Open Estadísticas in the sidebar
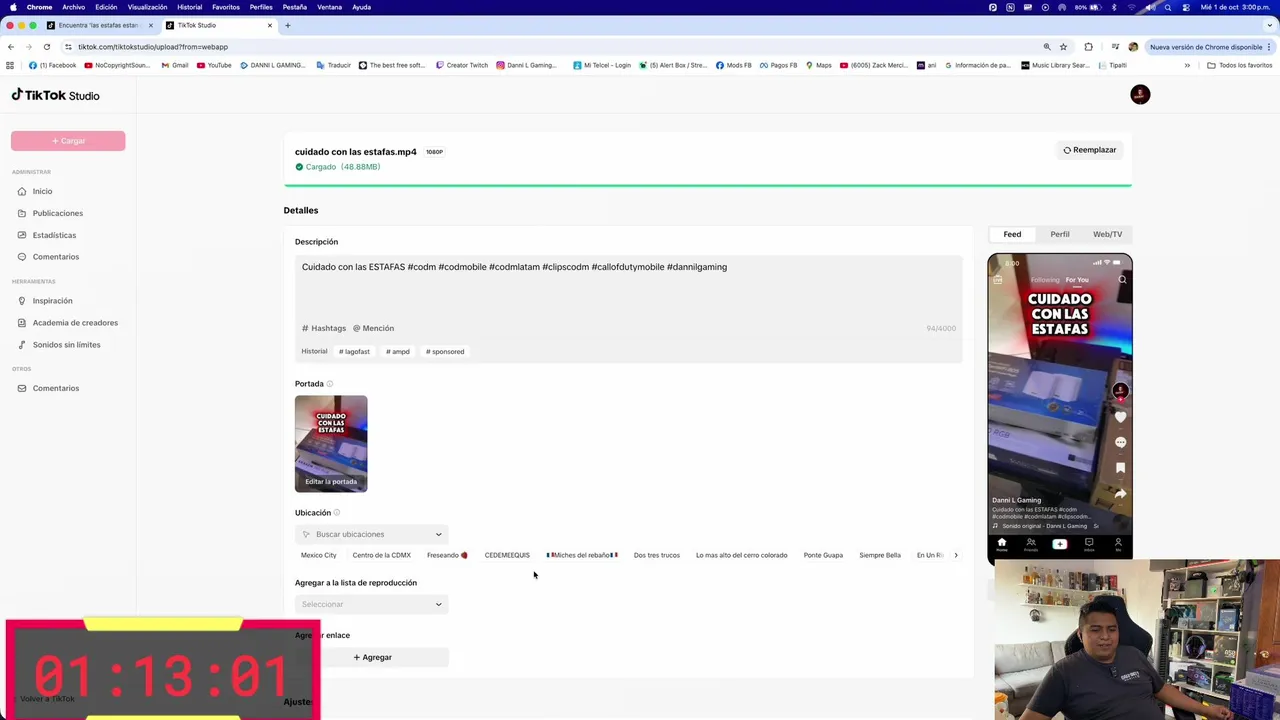 54,235
